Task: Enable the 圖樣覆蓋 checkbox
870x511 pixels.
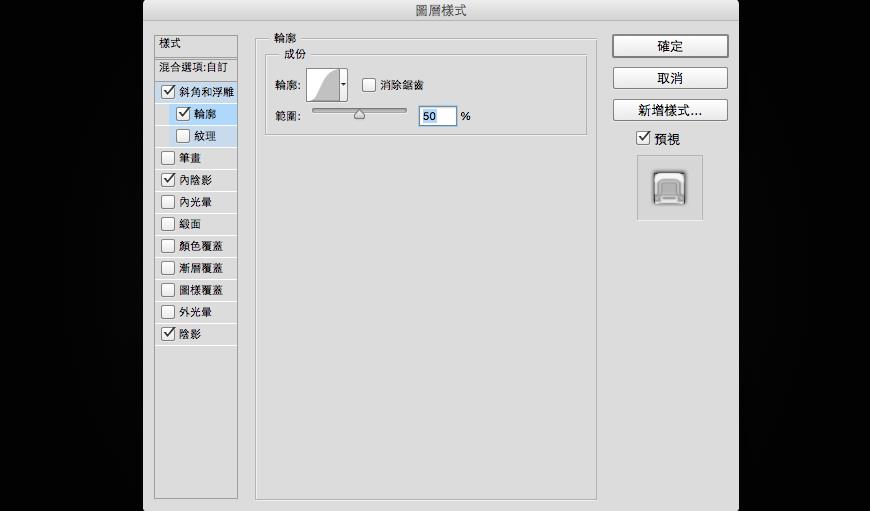Action: coord(168,290)
